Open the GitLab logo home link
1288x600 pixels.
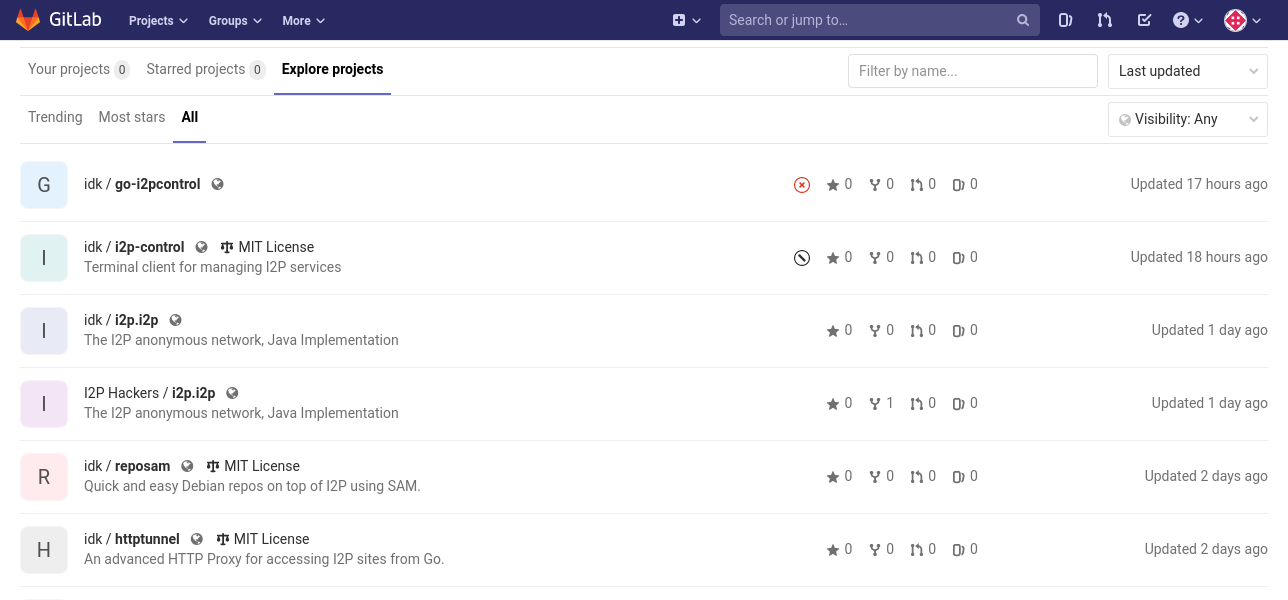point(58,20)
